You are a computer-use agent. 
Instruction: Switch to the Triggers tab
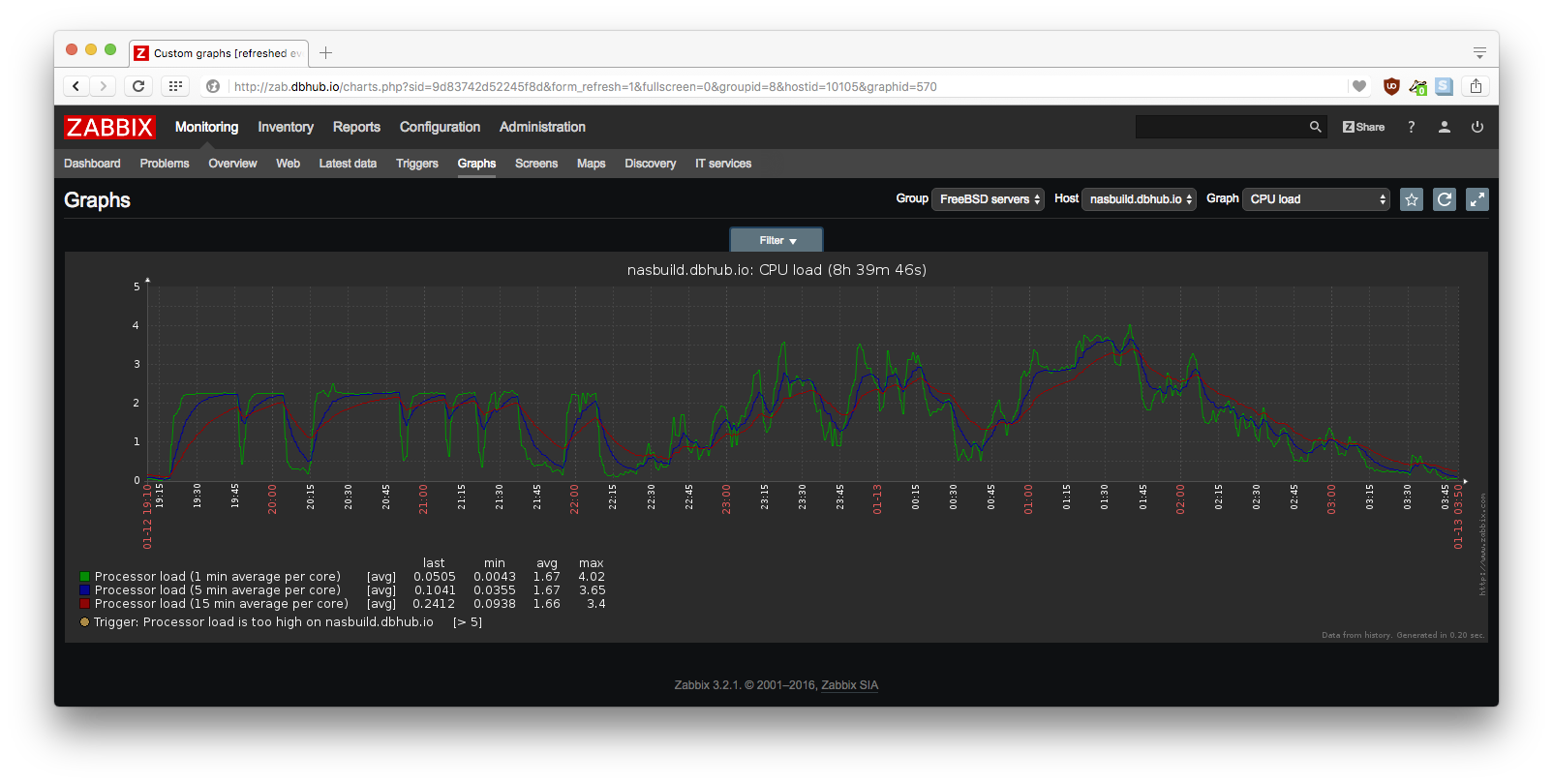416,164
